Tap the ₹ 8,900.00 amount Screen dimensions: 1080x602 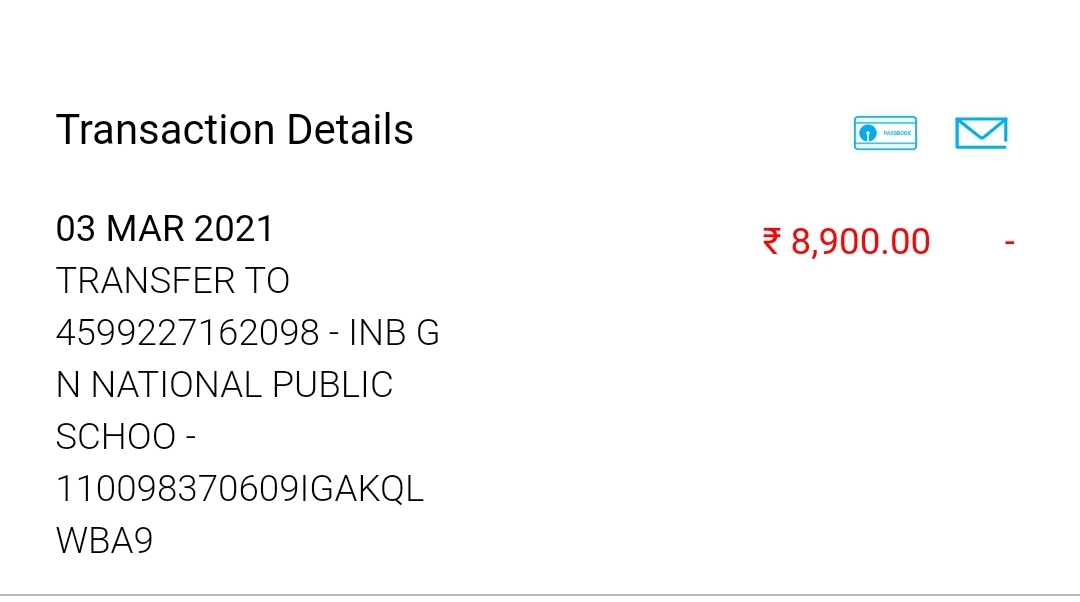[x=847, y=242]
